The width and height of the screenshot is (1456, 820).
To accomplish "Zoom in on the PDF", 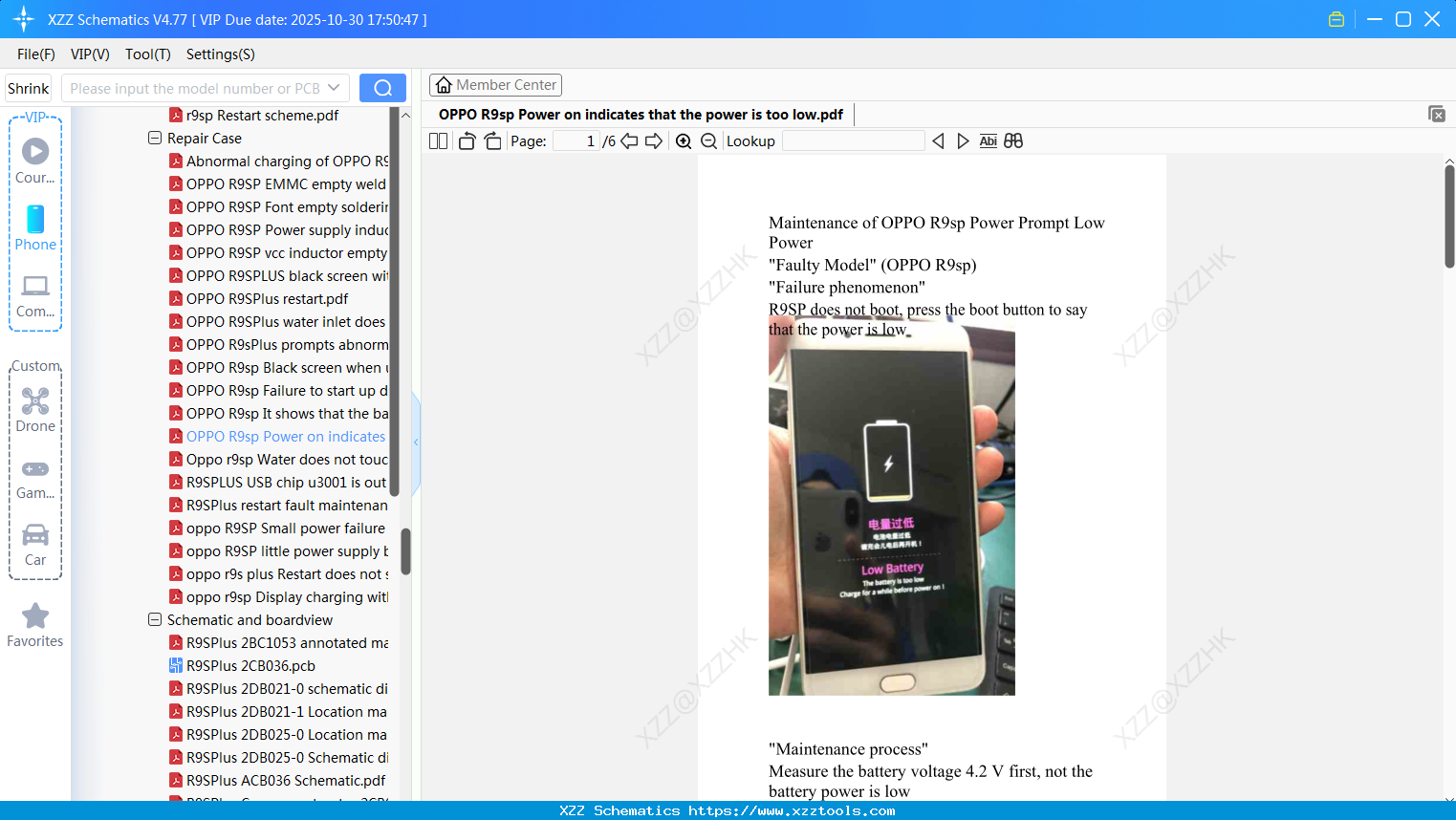I will (x=684, y=141).
